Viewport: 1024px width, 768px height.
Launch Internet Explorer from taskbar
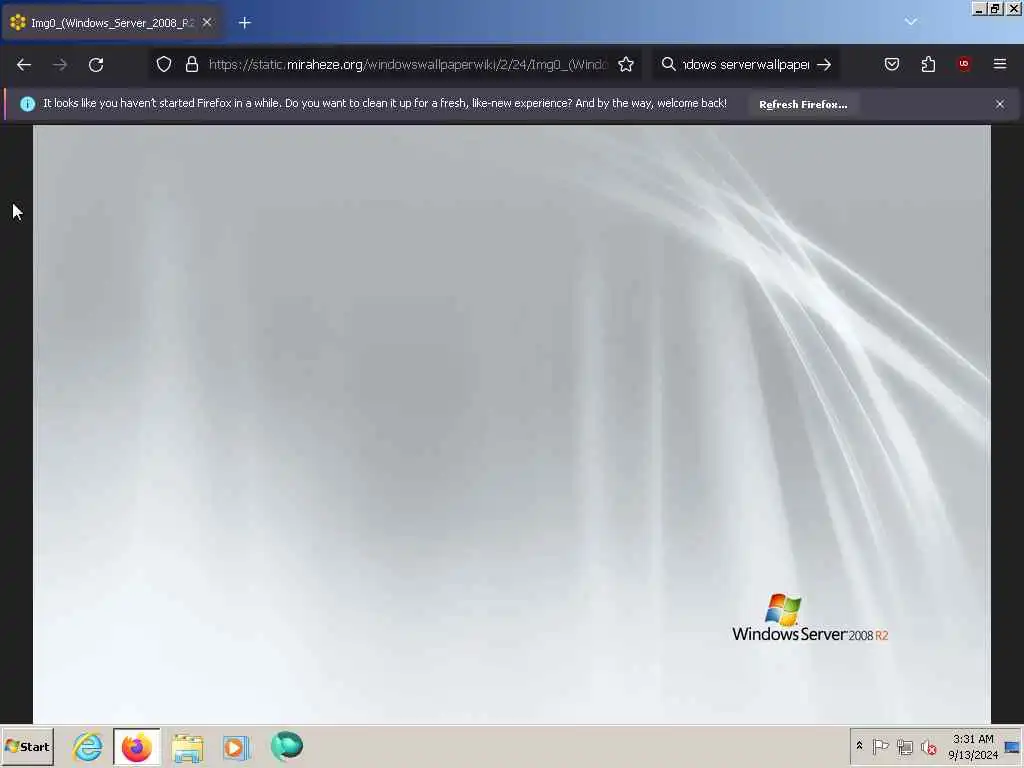88,746
